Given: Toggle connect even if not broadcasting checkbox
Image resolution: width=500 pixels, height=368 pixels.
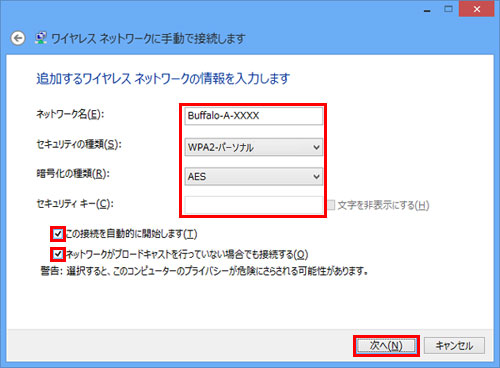Looking at the screenshot, I should pos(58,255).
